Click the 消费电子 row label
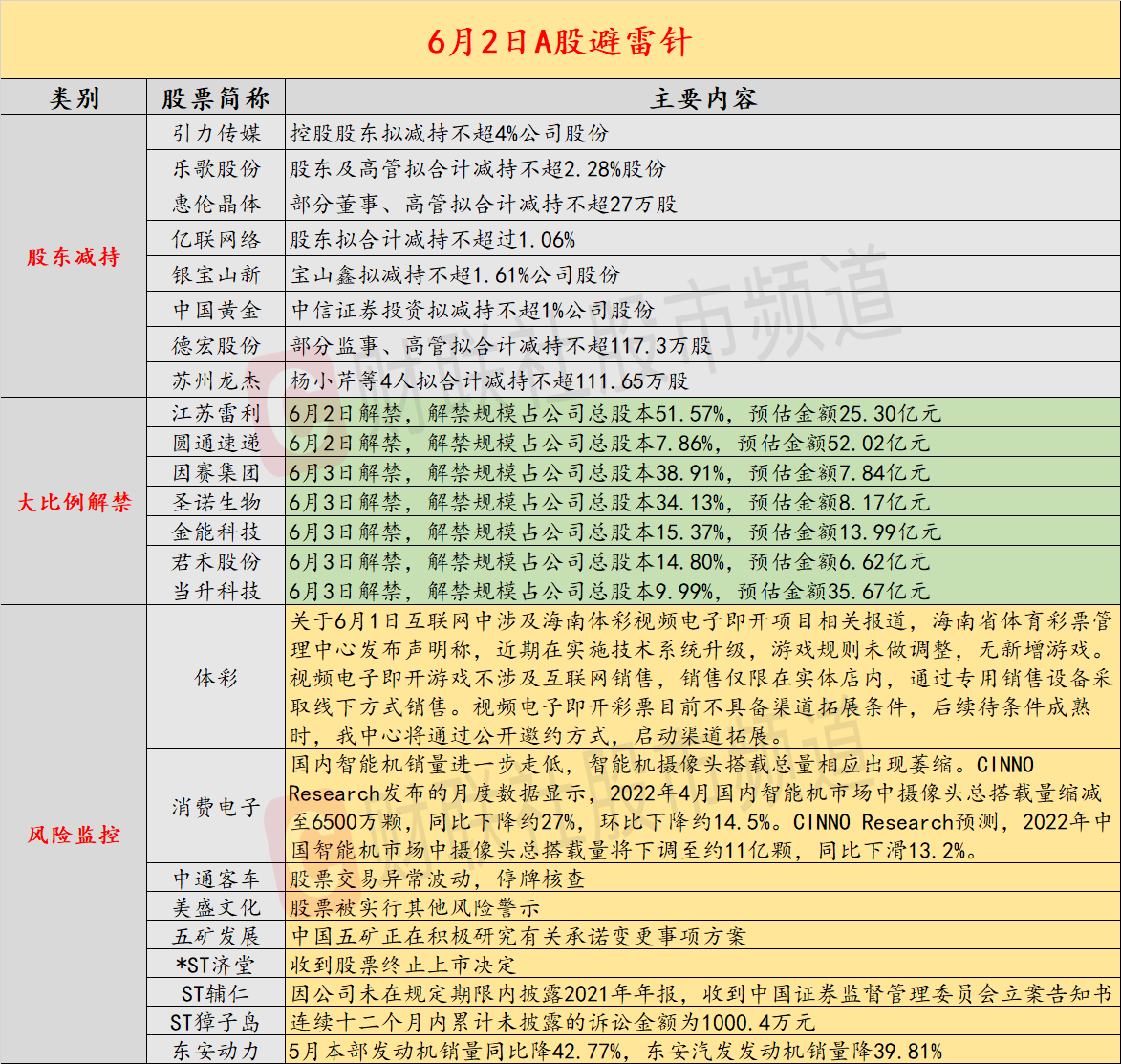This screenshot has width=1121, height=1064. point(216,806)
